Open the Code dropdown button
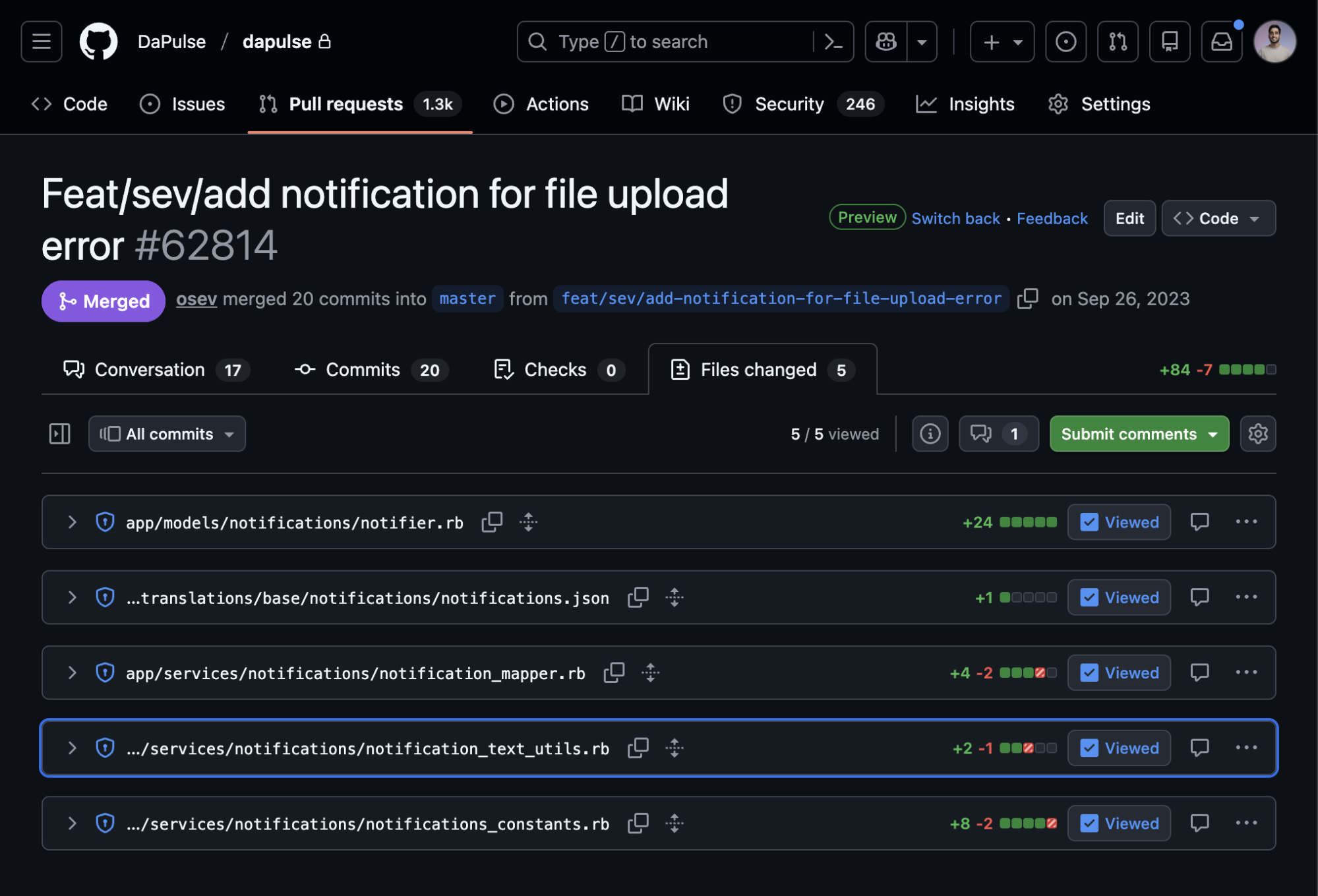 [x=1218, y=218]
